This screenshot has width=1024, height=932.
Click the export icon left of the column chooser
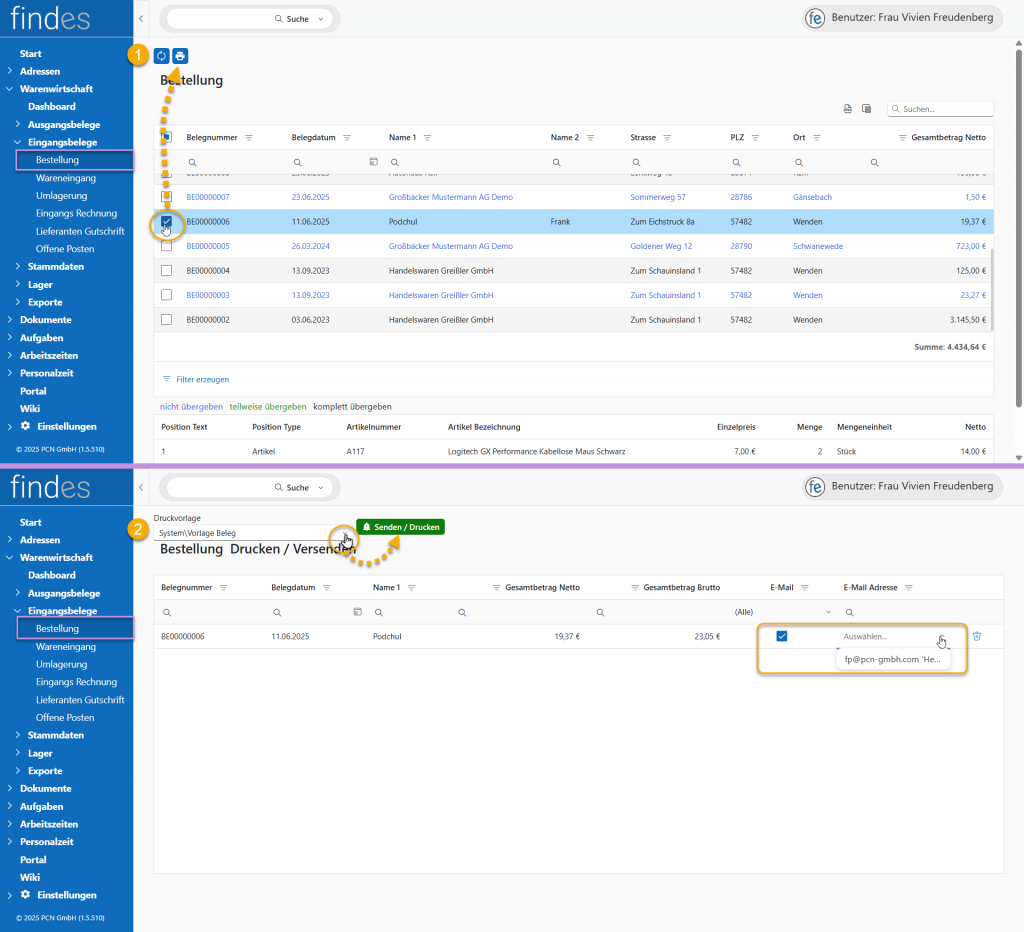pyautogui.click(x=848, y=109)
